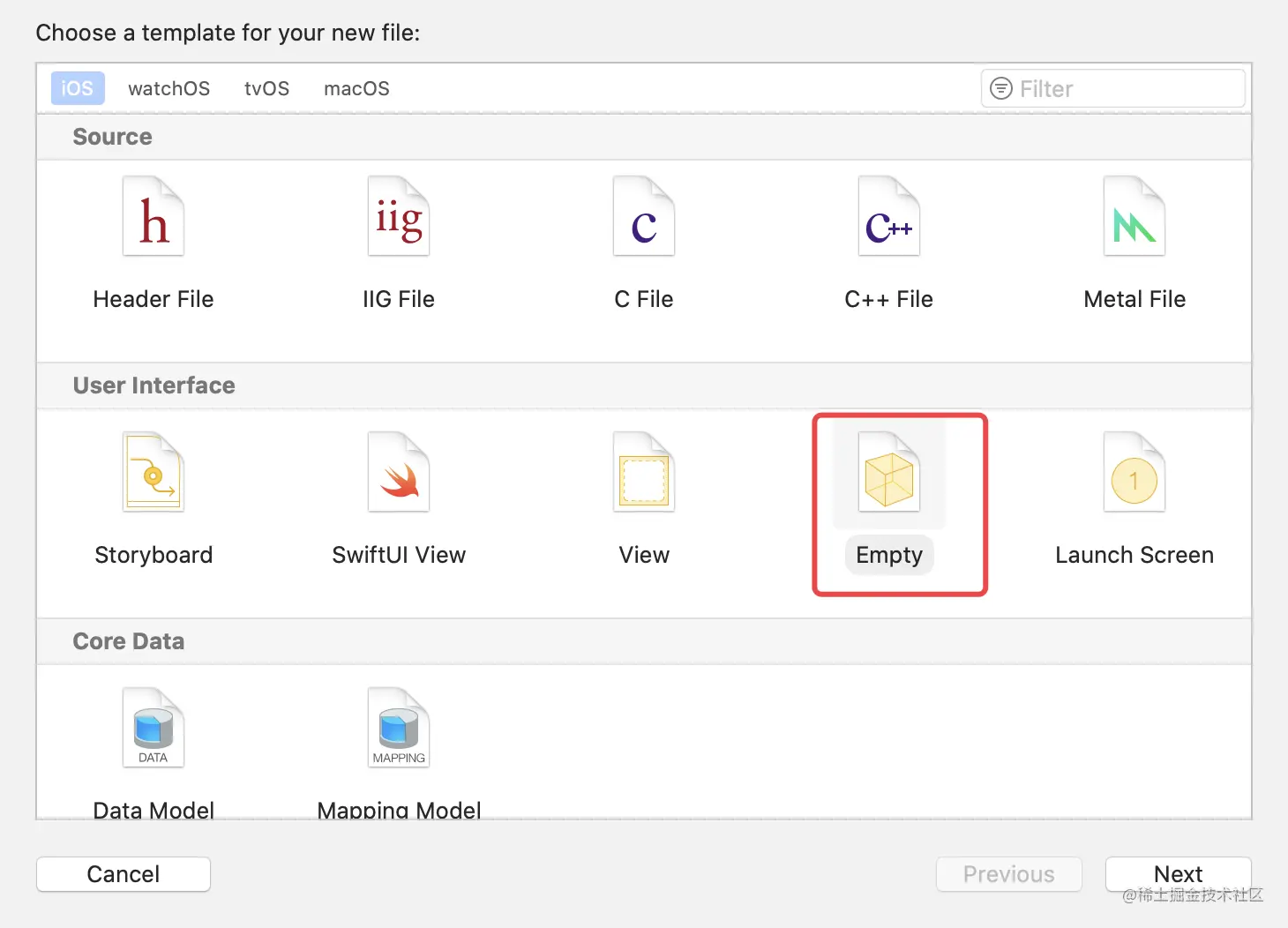Select the Storyboard template icon
The image size is (1288, 928).
tap(154, 473)
